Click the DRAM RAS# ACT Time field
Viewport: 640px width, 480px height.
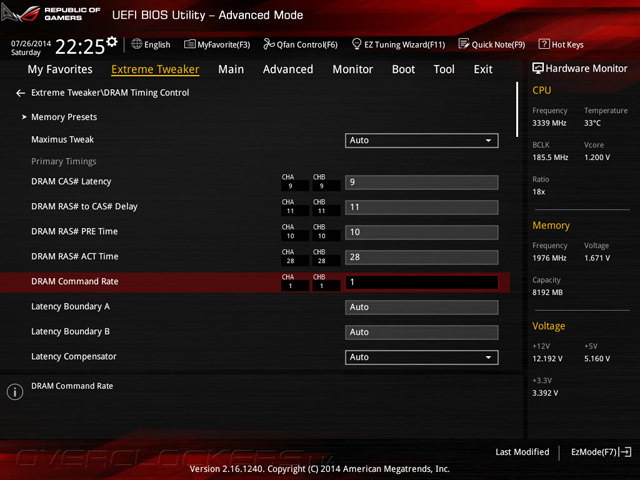(422, 257)
